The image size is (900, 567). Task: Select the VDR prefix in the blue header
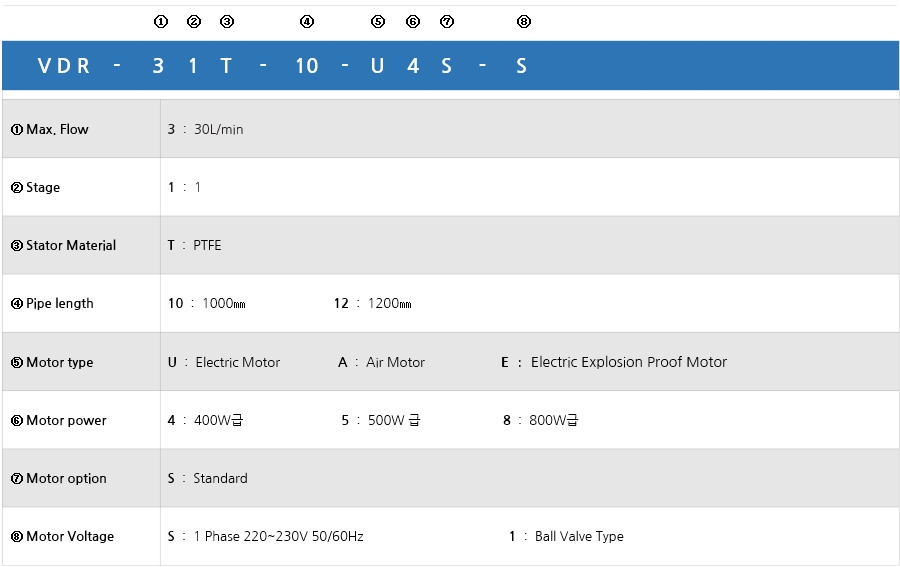(64, 66)
